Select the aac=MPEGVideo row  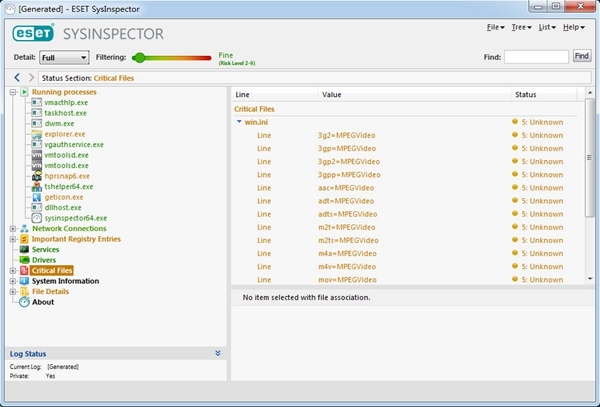click(405, 188)
